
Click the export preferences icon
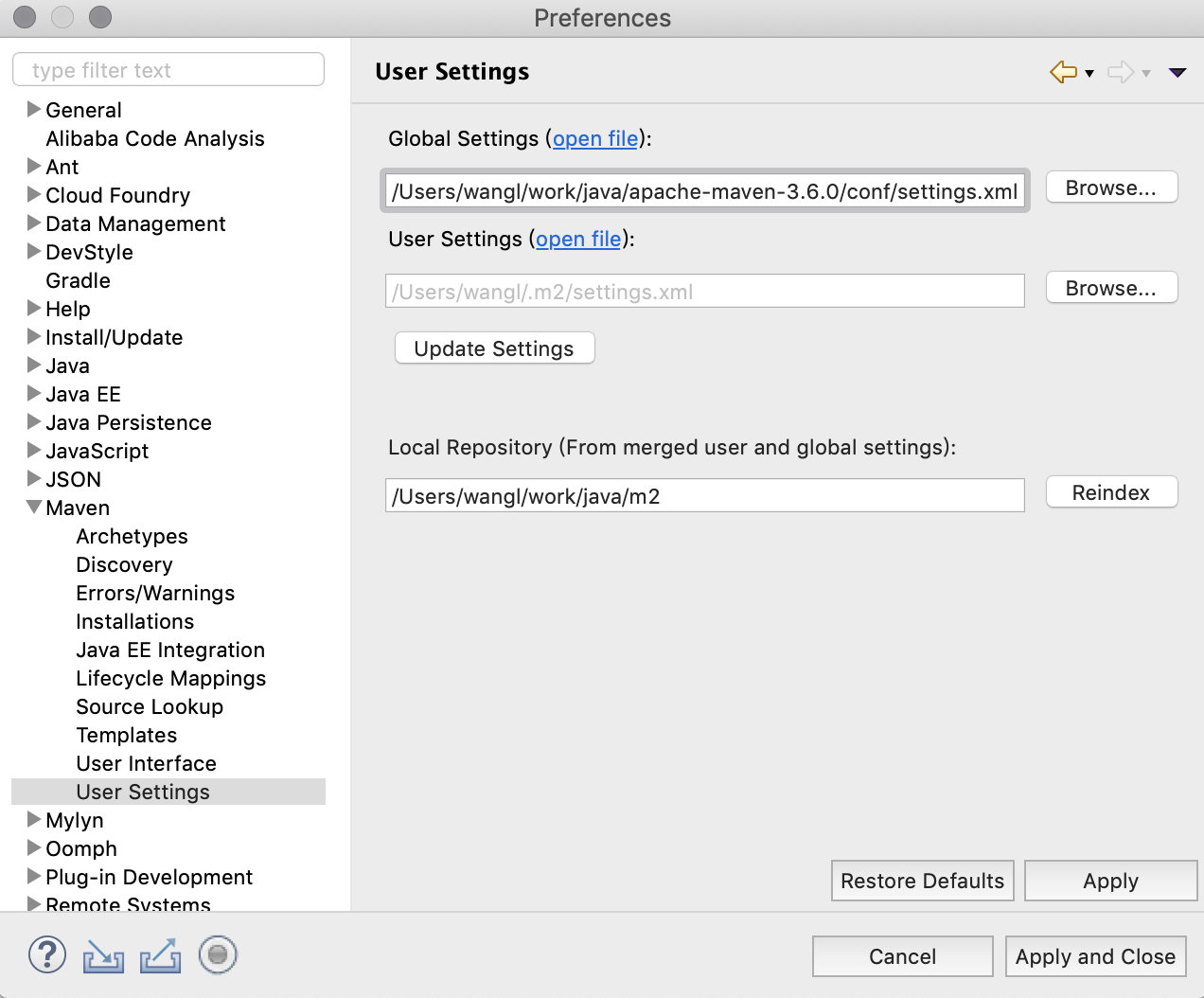(160, 955)
